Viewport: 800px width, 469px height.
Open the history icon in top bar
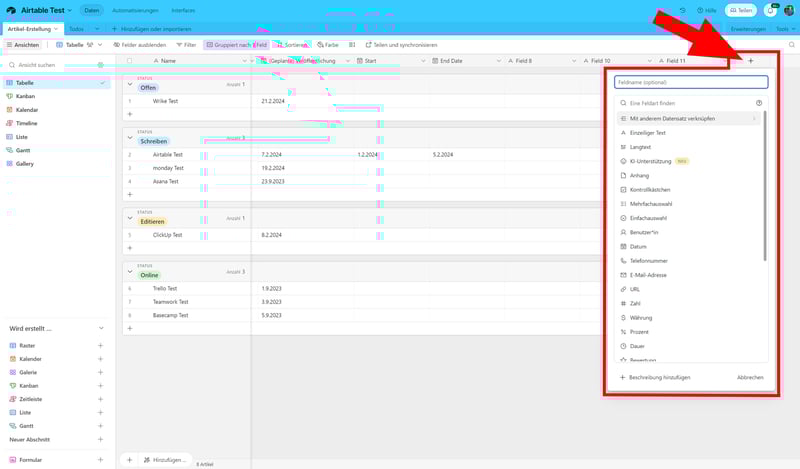(x=682, y=10)
